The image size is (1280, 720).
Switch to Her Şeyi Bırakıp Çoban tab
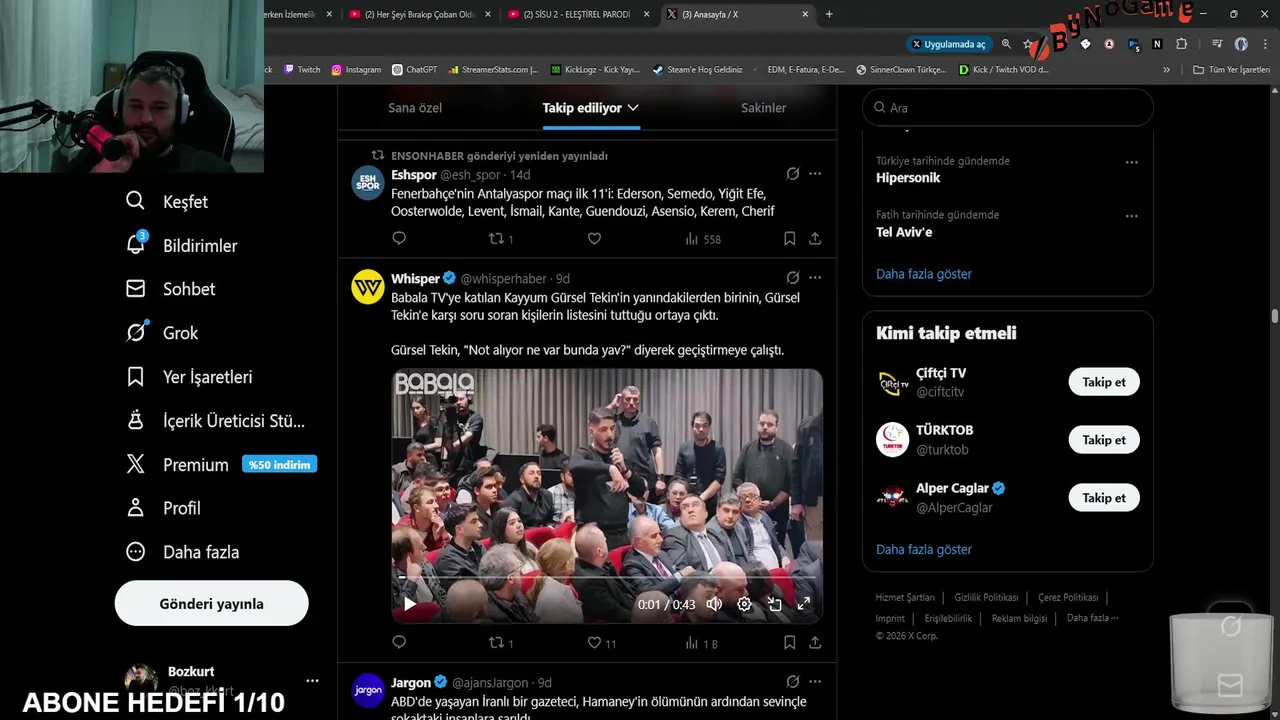[x=420, y=14]
